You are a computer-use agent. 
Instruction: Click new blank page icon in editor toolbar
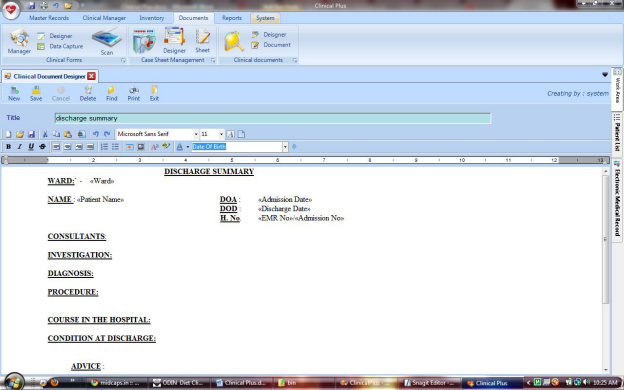tap(8, 135)
